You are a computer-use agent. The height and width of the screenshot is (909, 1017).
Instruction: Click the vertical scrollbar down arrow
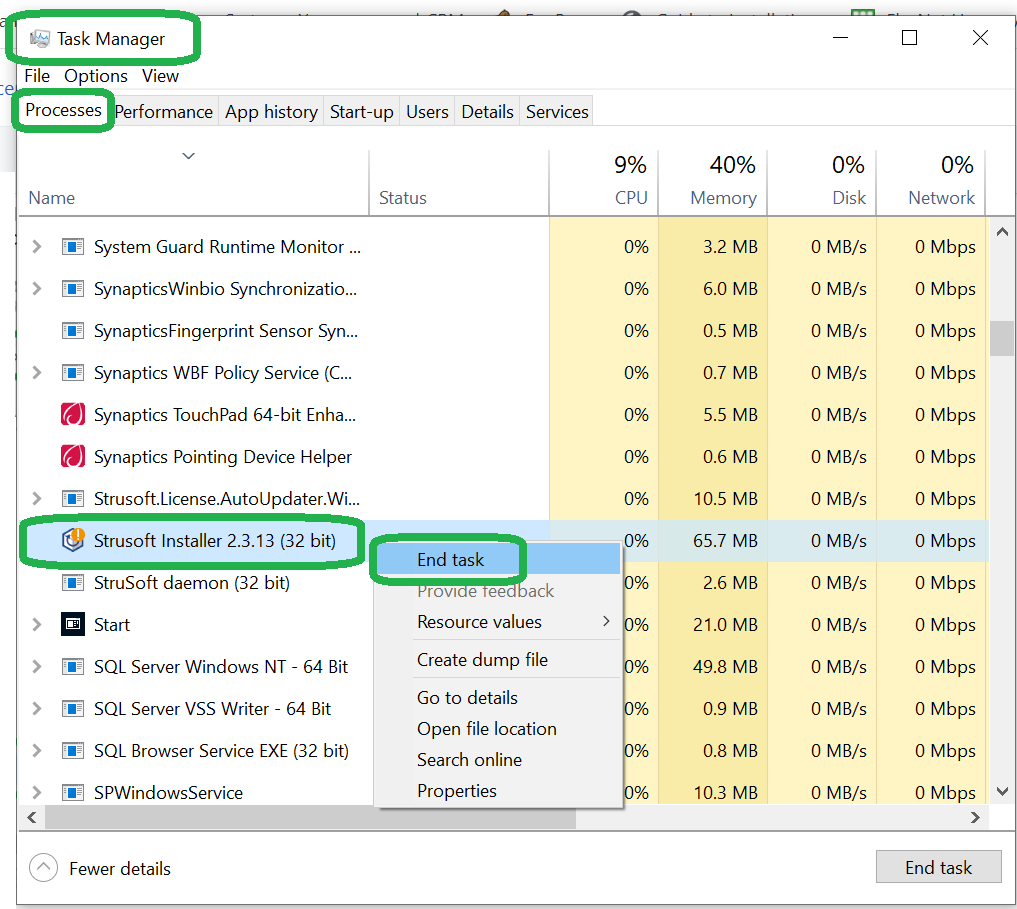coord(1002,792)
